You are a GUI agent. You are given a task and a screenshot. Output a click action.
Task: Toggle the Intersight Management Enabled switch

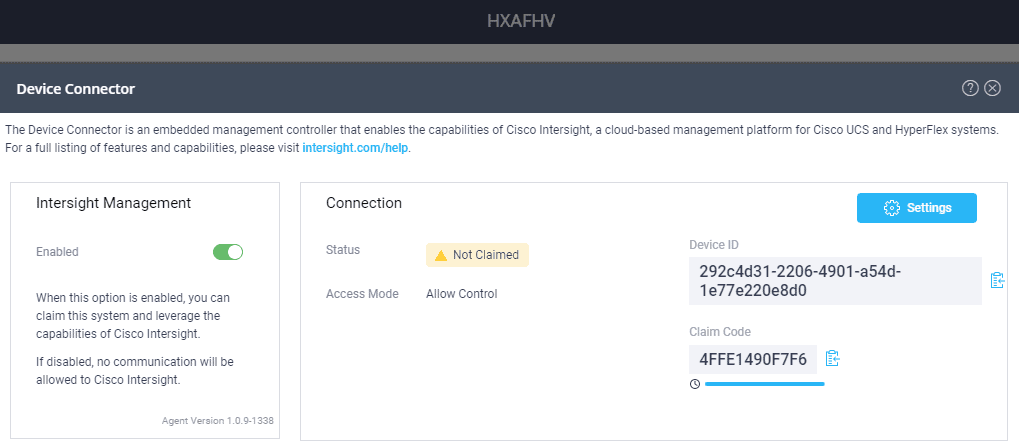[228, 252]
